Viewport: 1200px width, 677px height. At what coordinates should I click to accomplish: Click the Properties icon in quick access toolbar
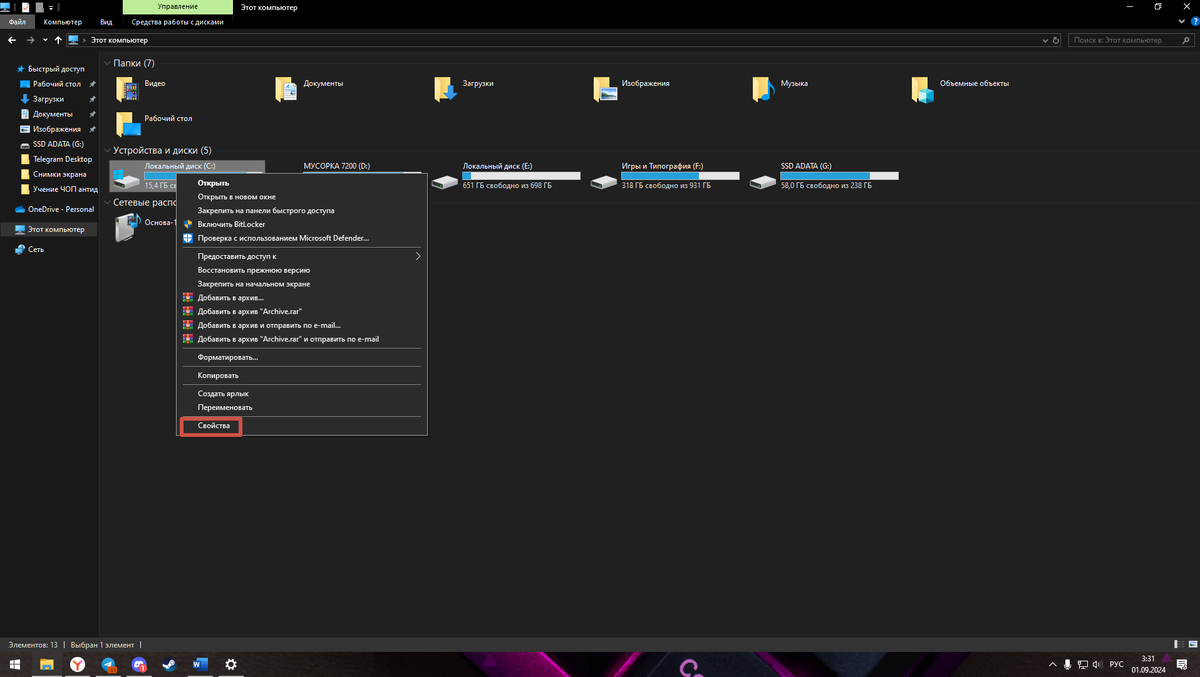26,7
